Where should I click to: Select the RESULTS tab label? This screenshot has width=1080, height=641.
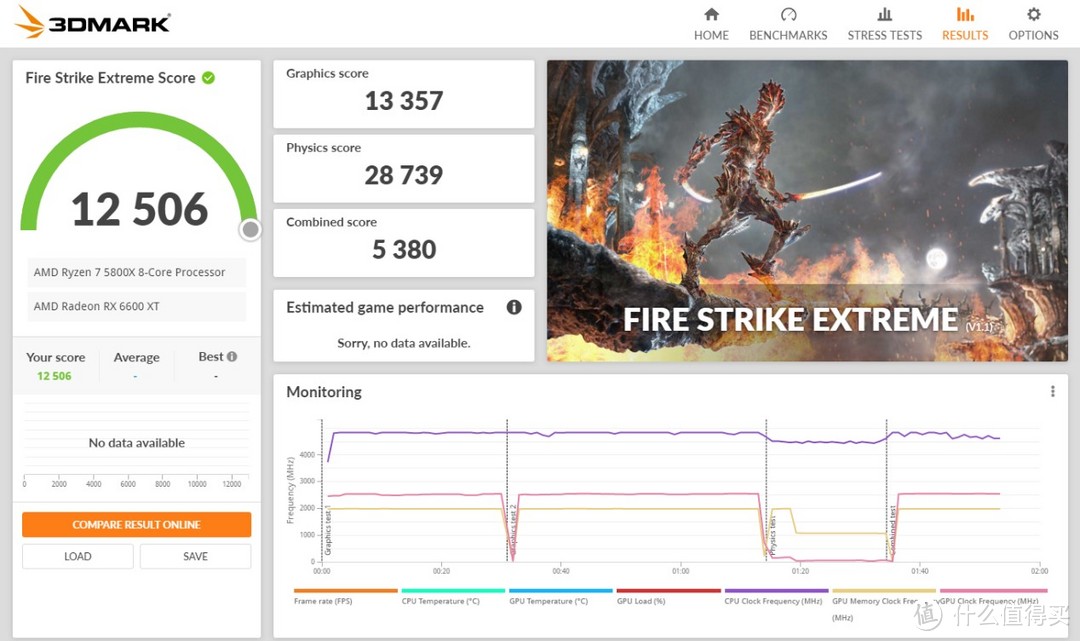[x=965, y=35]
